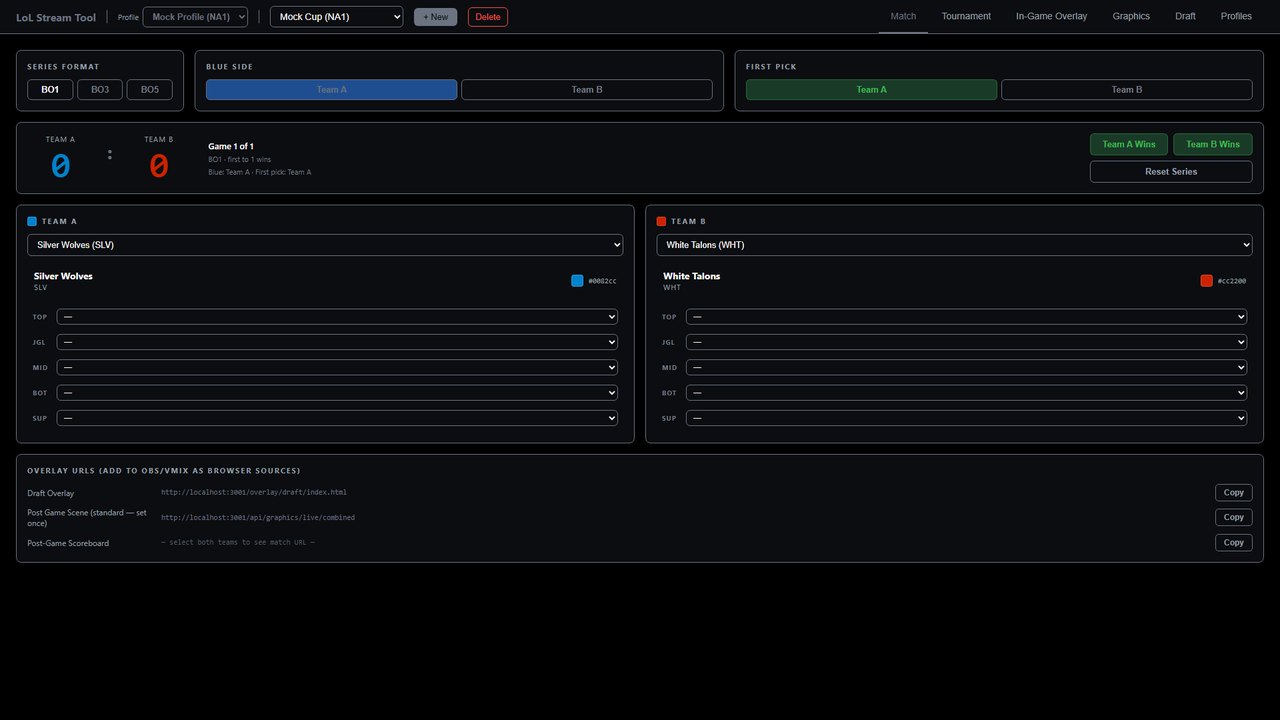Copy the Post-Game Scoreboard URL

point(1234,542)
